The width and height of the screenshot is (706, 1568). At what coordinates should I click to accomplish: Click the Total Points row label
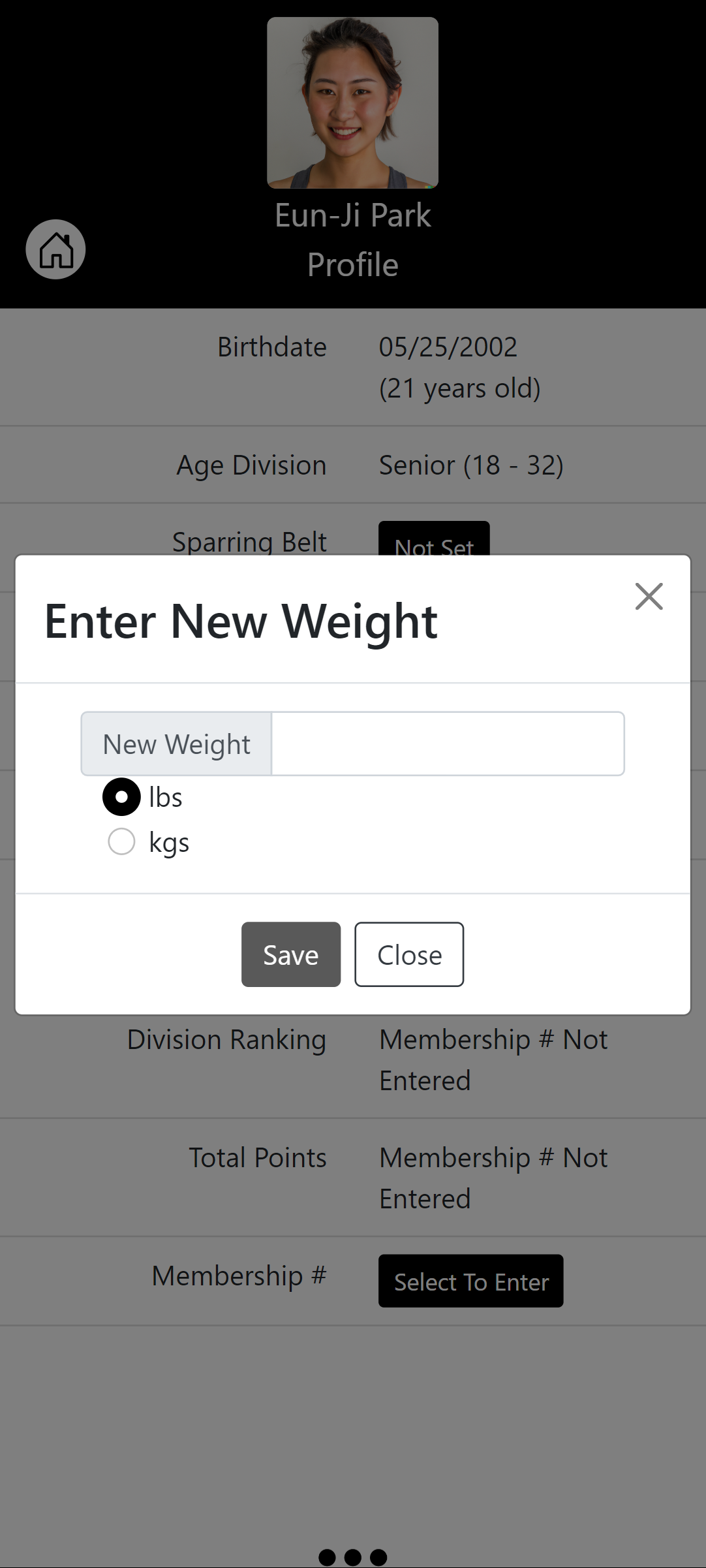pos(257,1157)
